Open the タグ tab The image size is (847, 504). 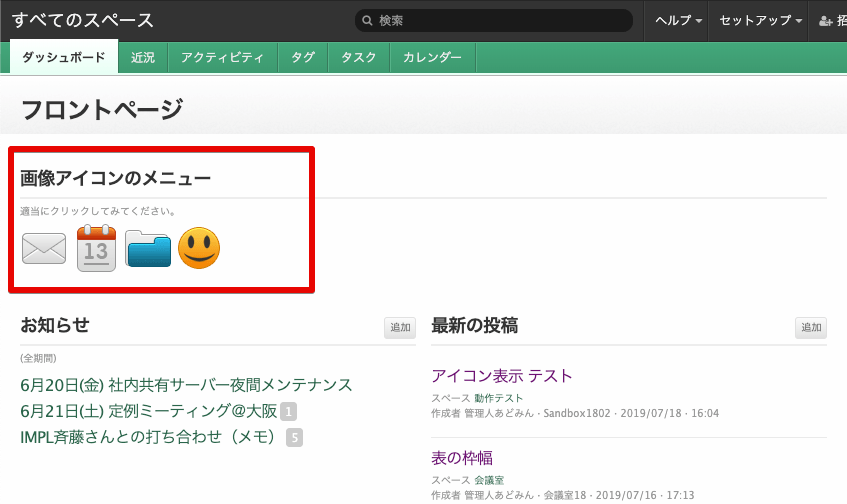[x=302, y=57]
